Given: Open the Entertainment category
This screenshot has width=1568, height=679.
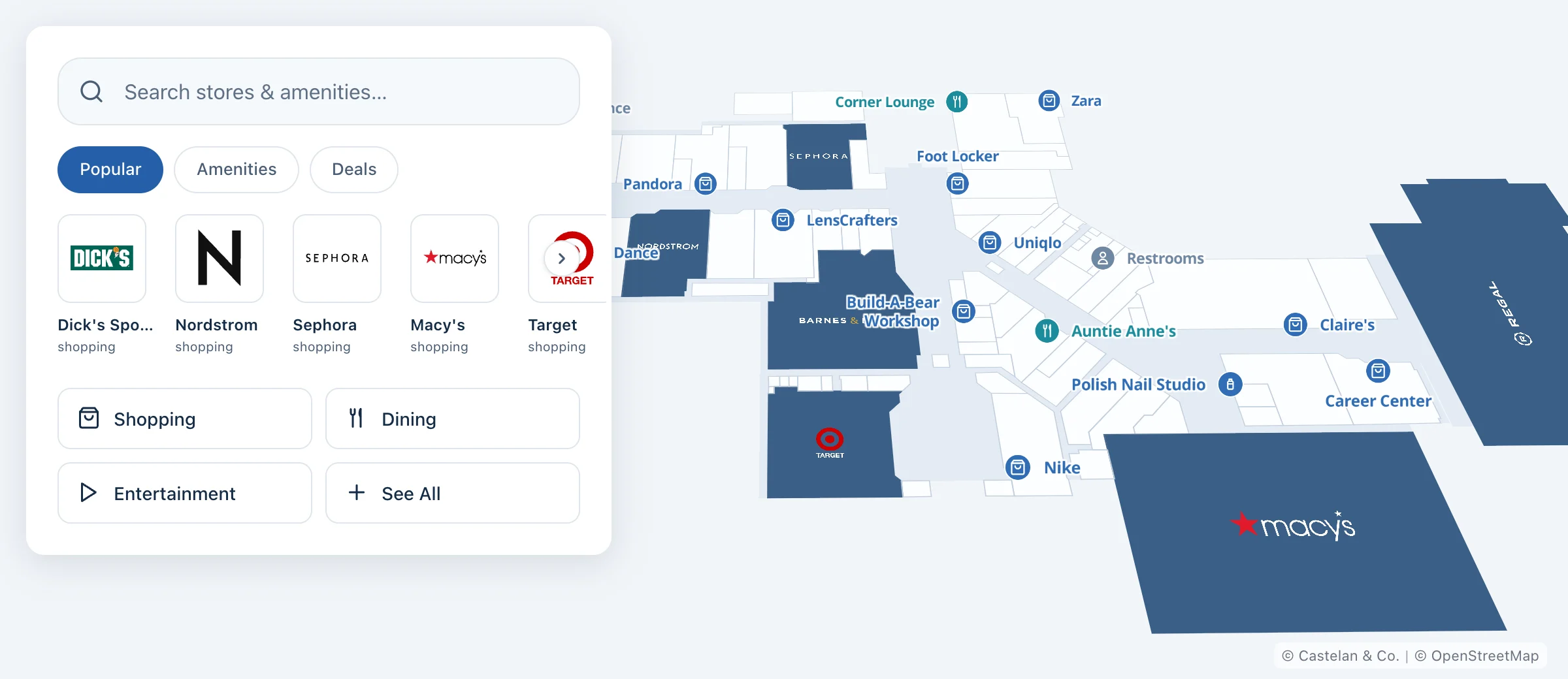Looking at the screenshot, I should click(x=185, y=493).
